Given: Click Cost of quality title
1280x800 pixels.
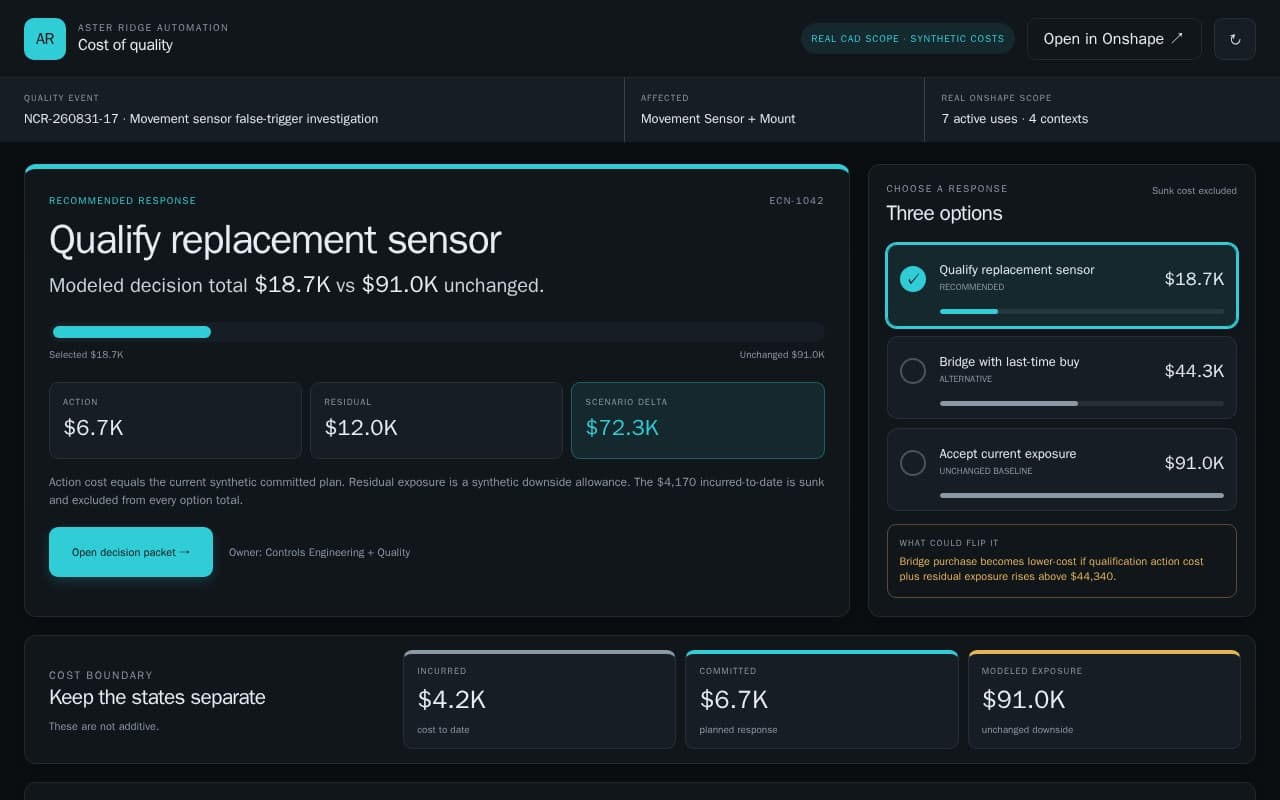Looking at the screenshot, I should [x=125, y=45].
